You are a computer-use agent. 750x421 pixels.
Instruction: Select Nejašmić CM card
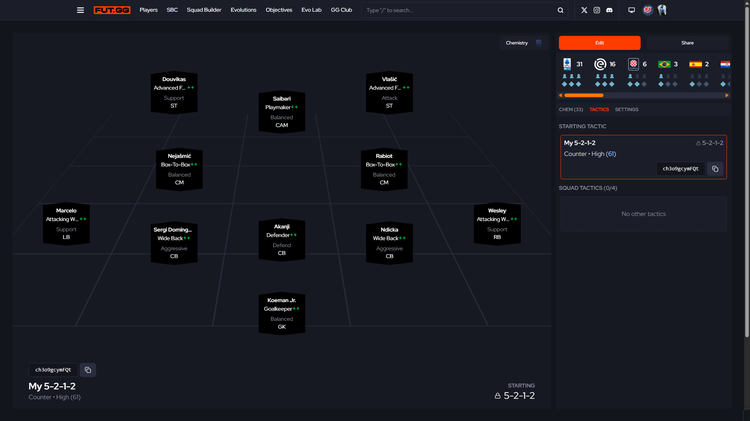[179, 169]
